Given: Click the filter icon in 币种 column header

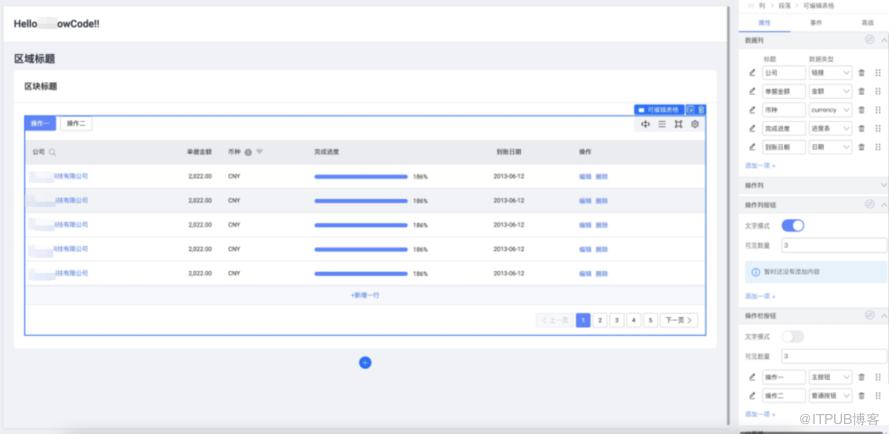Looking at the screenshot, I should [x=260, y=152].
